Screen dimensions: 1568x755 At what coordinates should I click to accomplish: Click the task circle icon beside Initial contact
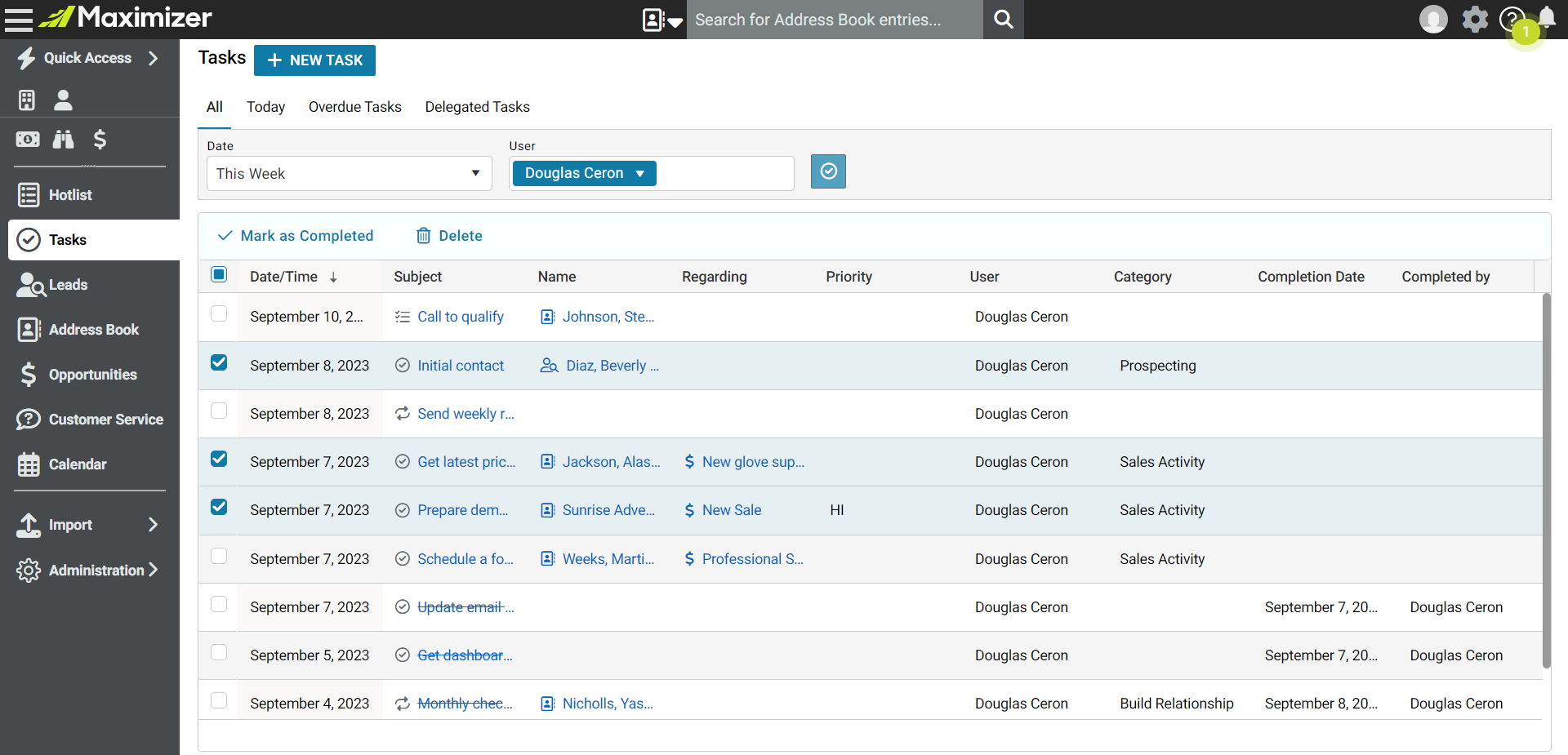[x=402, y=365]
